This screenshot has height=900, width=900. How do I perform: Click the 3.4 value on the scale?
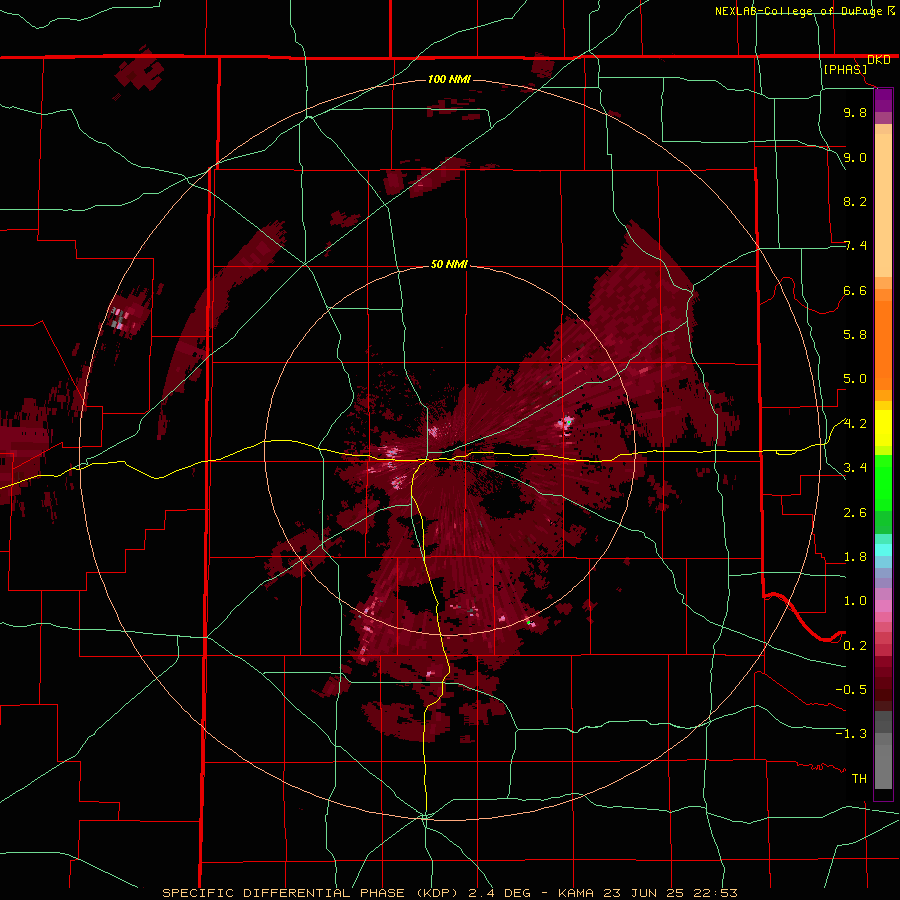pos(855,468)
